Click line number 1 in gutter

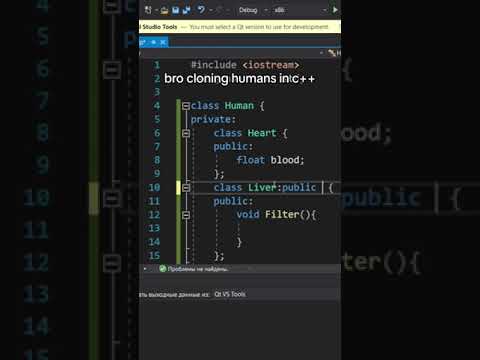(x=157, y=65)
